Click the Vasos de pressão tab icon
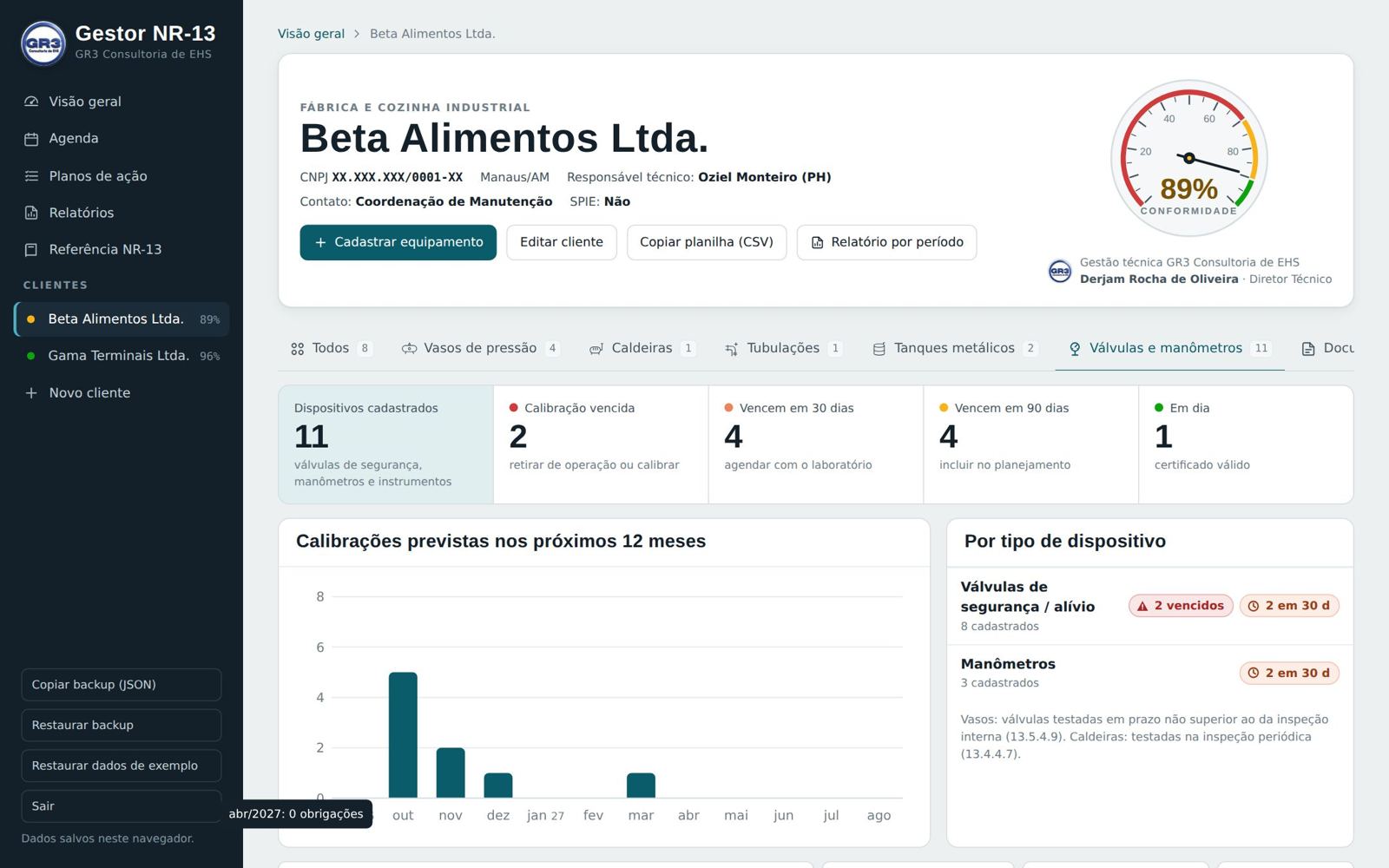The width and height of the screenshot is (1389, 868). pos(409,349)
